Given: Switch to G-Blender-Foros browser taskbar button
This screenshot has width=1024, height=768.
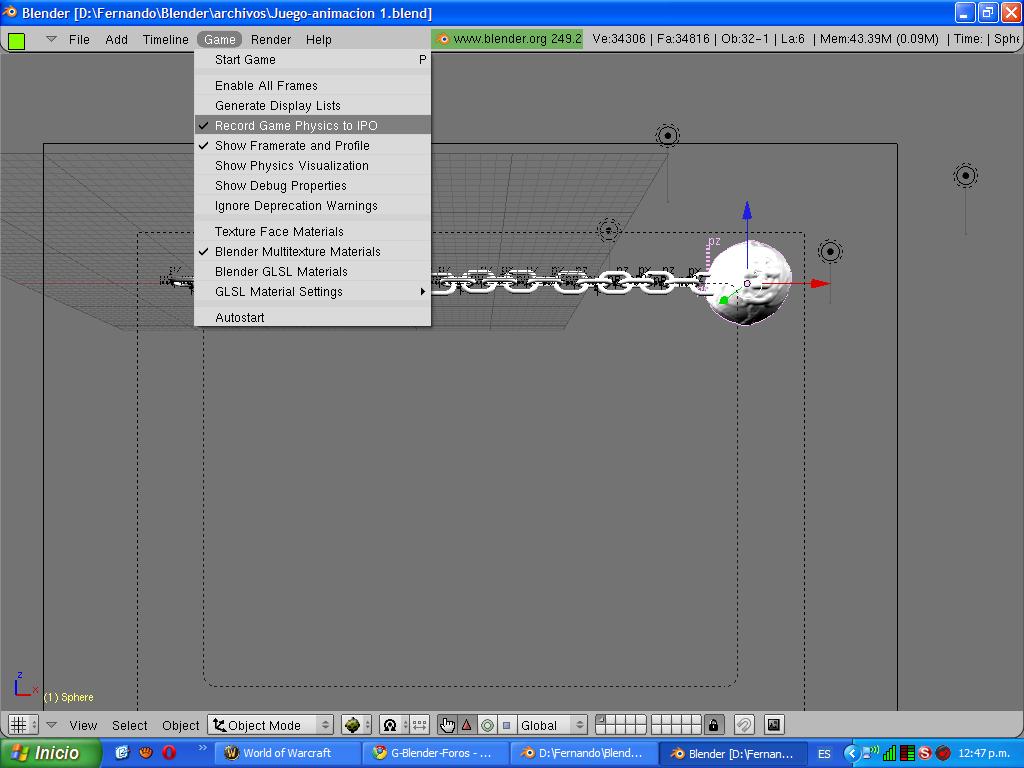Looking at the screenshot, I should (434, 753).
